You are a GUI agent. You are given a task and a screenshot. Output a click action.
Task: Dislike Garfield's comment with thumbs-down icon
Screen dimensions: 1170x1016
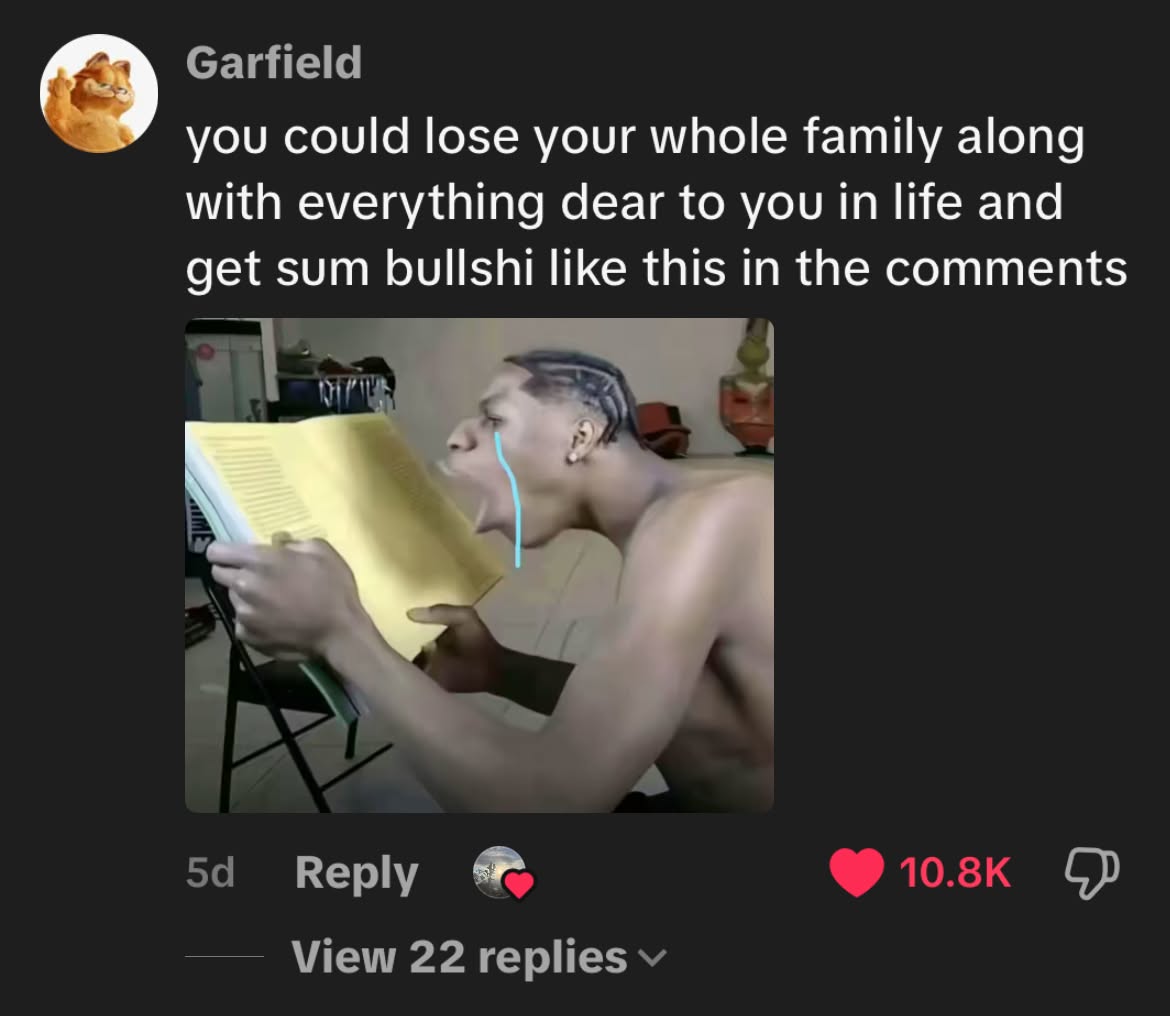pyautogui.click(x=1092, y=873)
